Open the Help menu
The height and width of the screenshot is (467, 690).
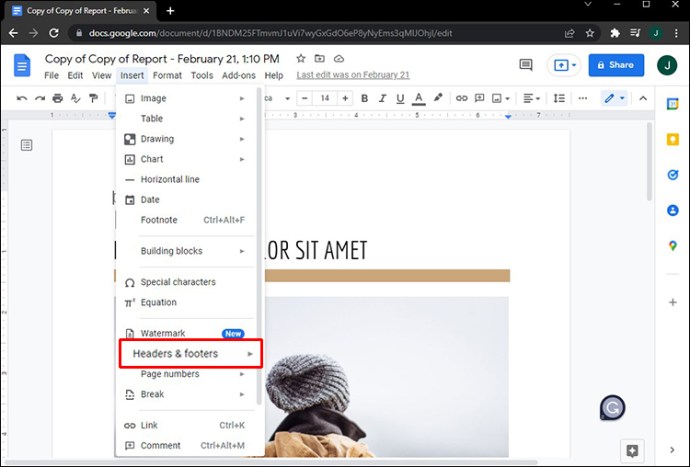274,75
